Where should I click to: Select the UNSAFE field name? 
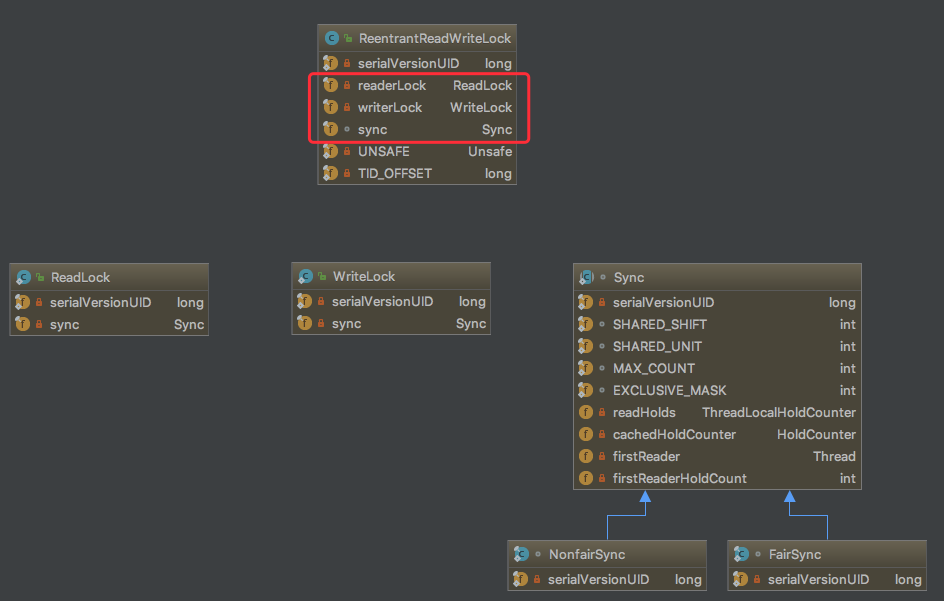tap(384, 151)
